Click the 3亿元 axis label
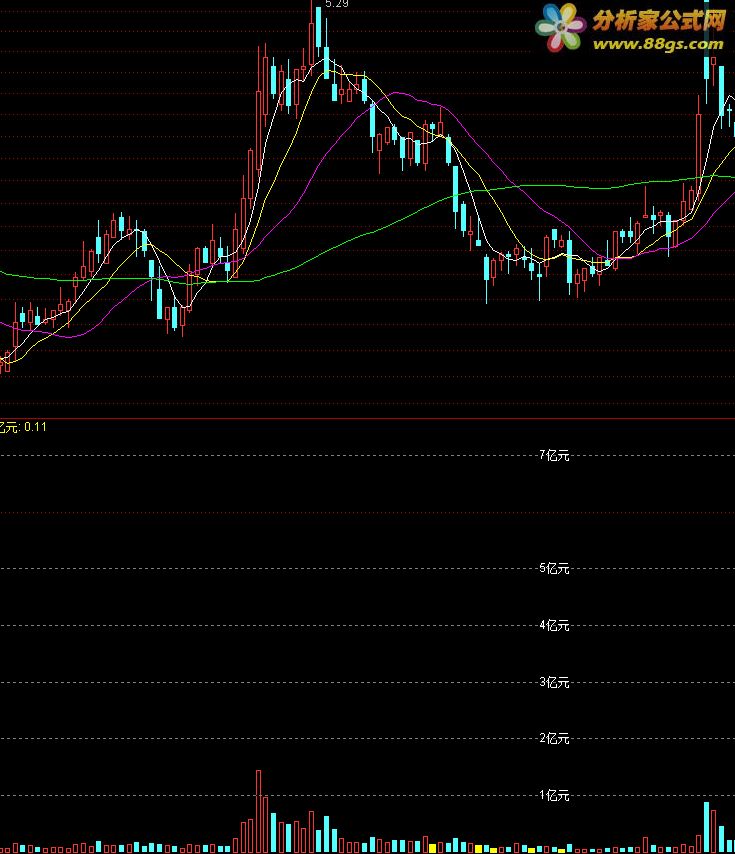Screen dimensions: 735x854 pos(554,682)
